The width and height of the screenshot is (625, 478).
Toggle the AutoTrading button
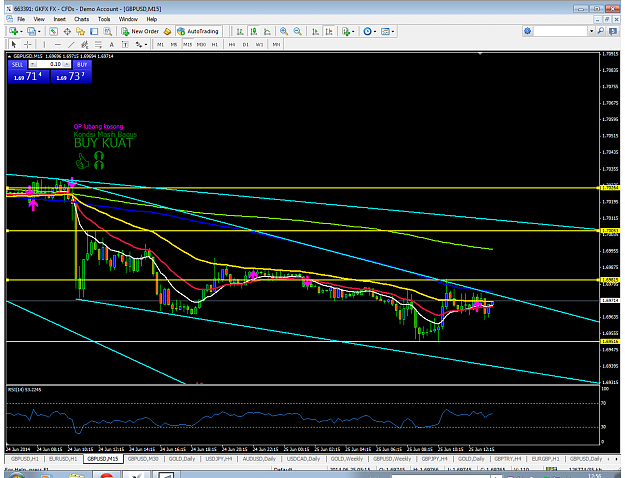coord(198,31)
